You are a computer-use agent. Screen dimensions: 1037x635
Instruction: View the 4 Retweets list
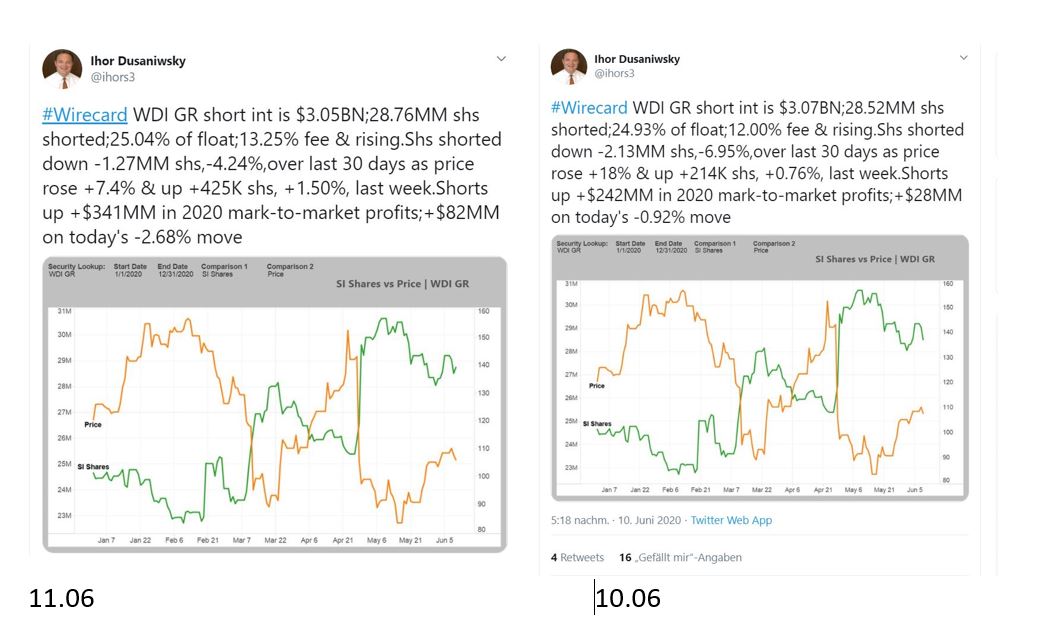pos(577,557)
